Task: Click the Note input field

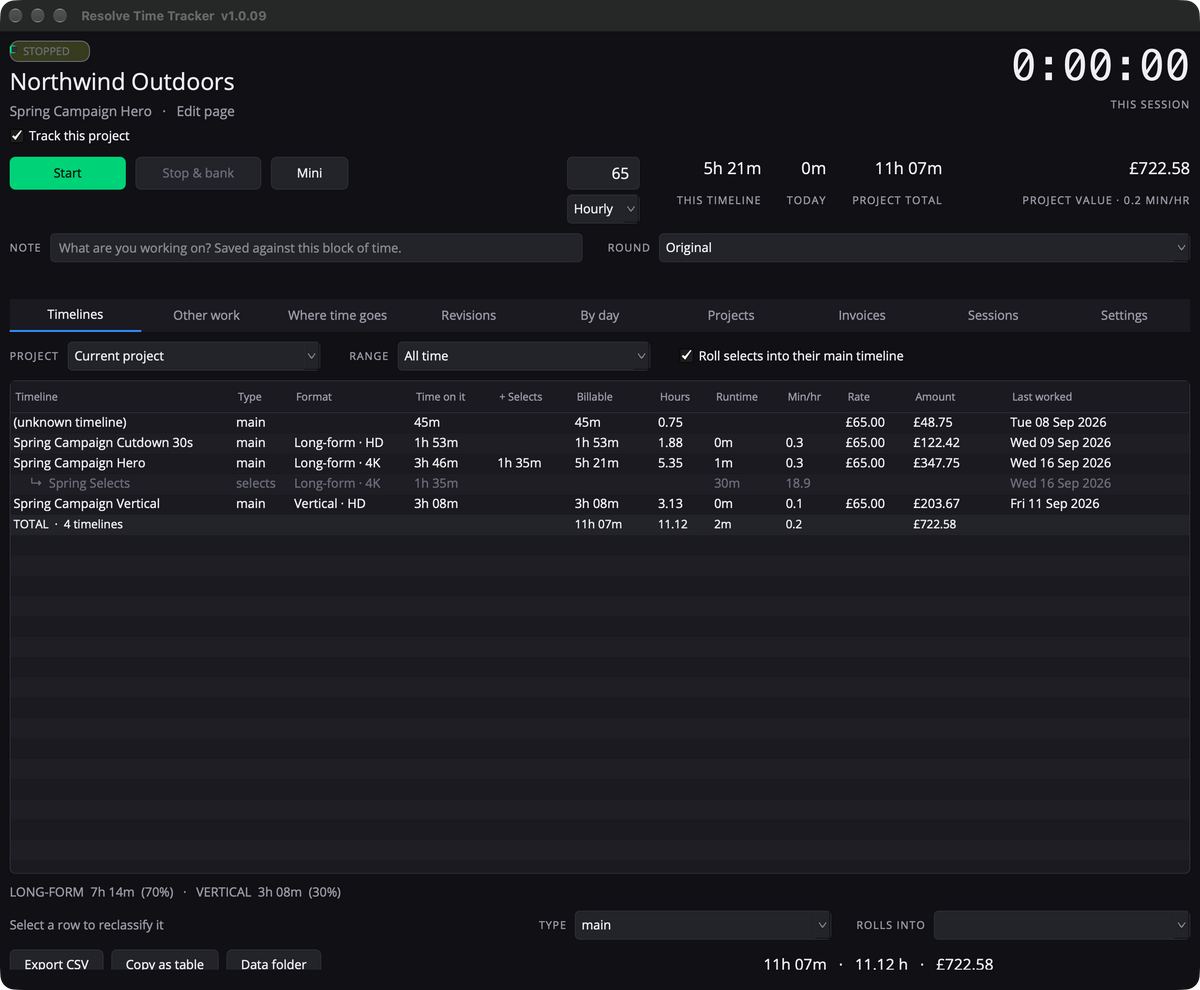Action: [x=316, y=248]
